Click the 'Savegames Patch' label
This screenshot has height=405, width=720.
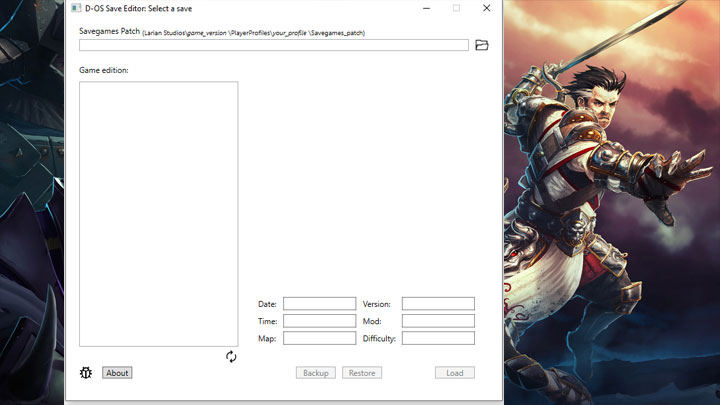[x=109, y=31]
